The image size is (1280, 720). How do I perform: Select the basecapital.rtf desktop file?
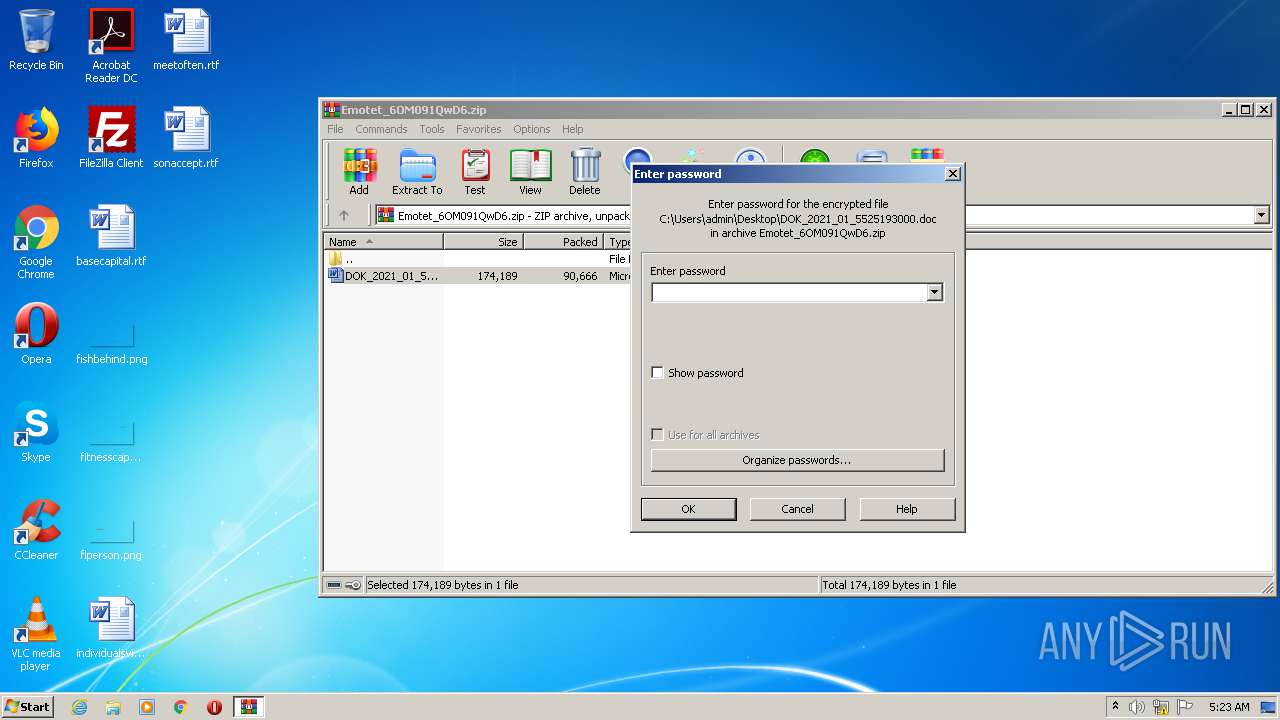click(111, 236)
